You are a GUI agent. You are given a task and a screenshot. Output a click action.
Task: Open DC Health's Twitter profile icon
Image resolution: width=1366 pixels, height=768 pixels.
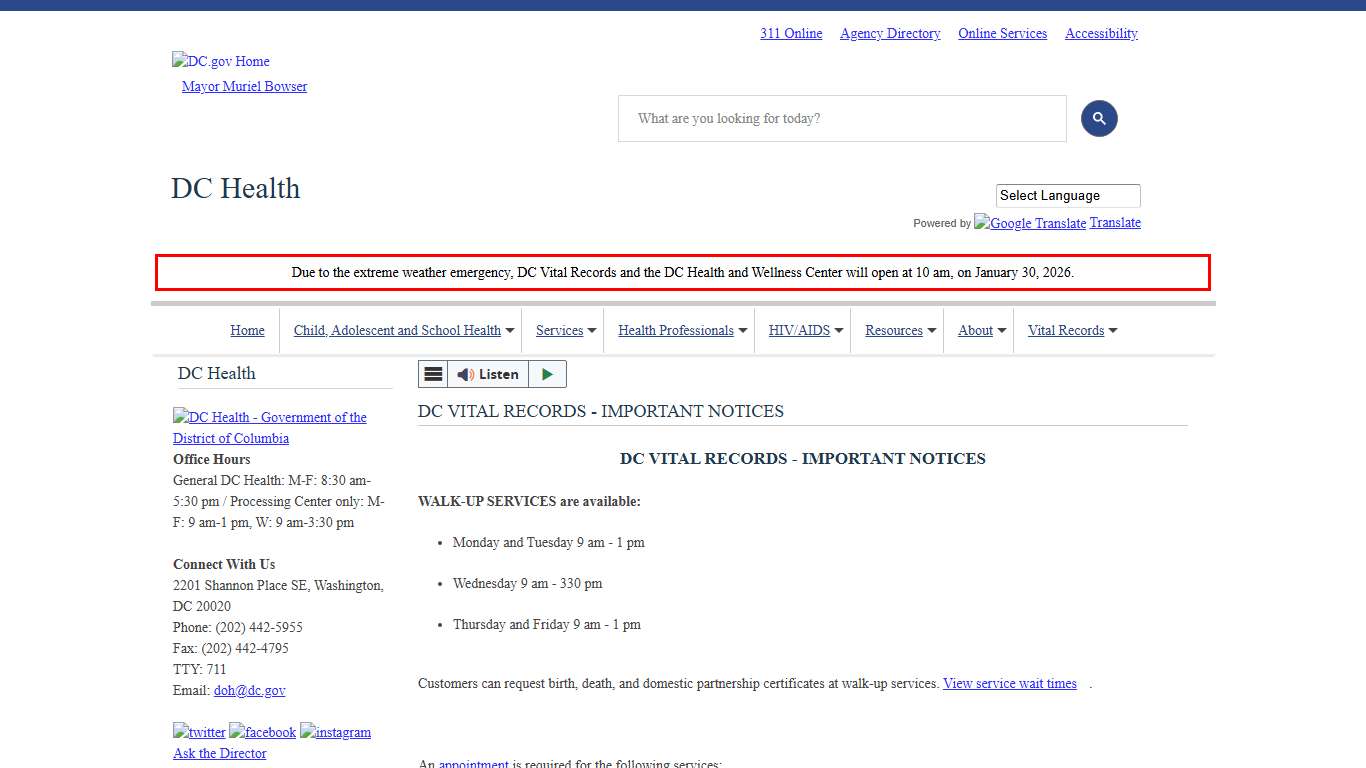pos(199,731)
